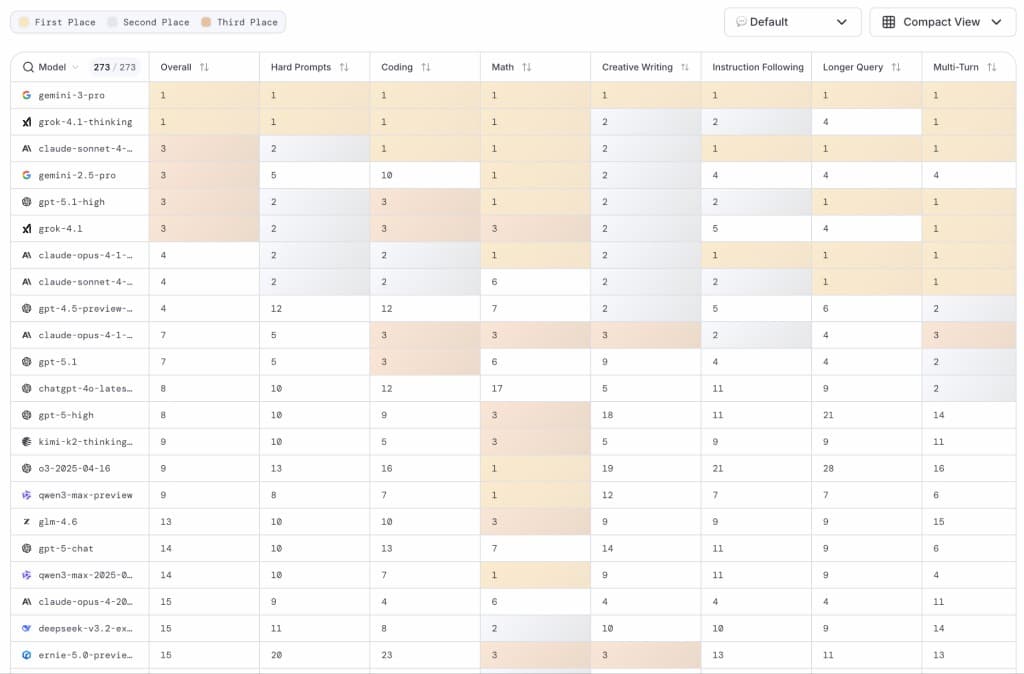Open the Default style dropdown

click(792, 21)
